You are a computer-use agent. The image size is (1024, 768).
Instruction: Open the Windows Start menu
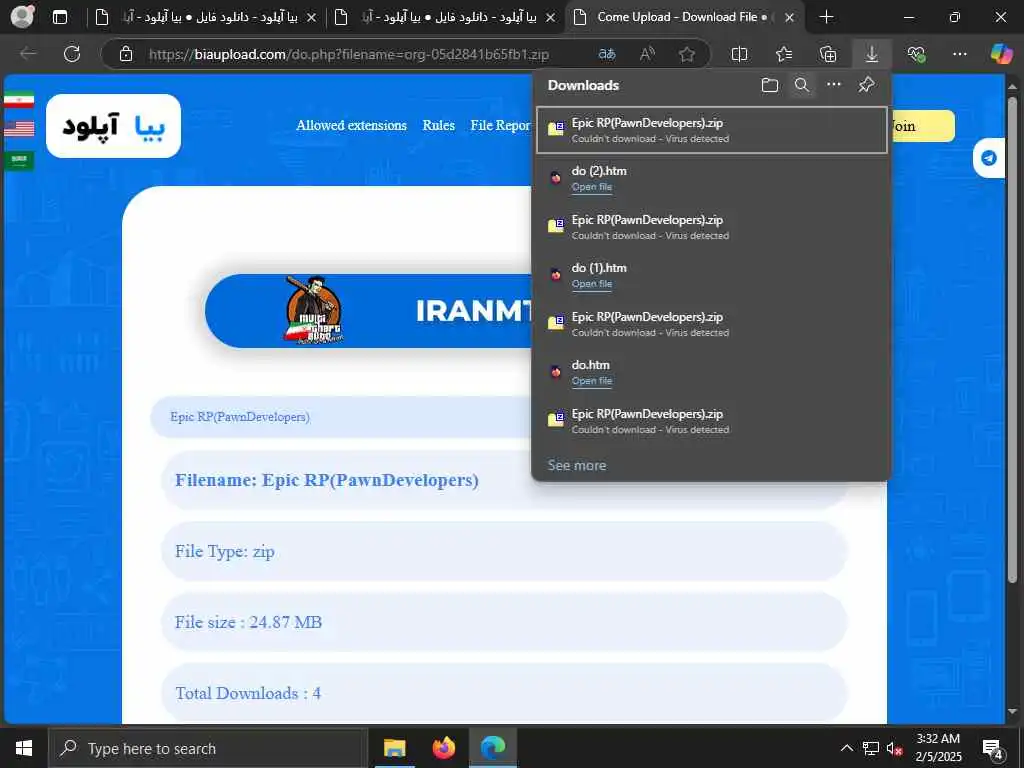click(x=24, y=748)
